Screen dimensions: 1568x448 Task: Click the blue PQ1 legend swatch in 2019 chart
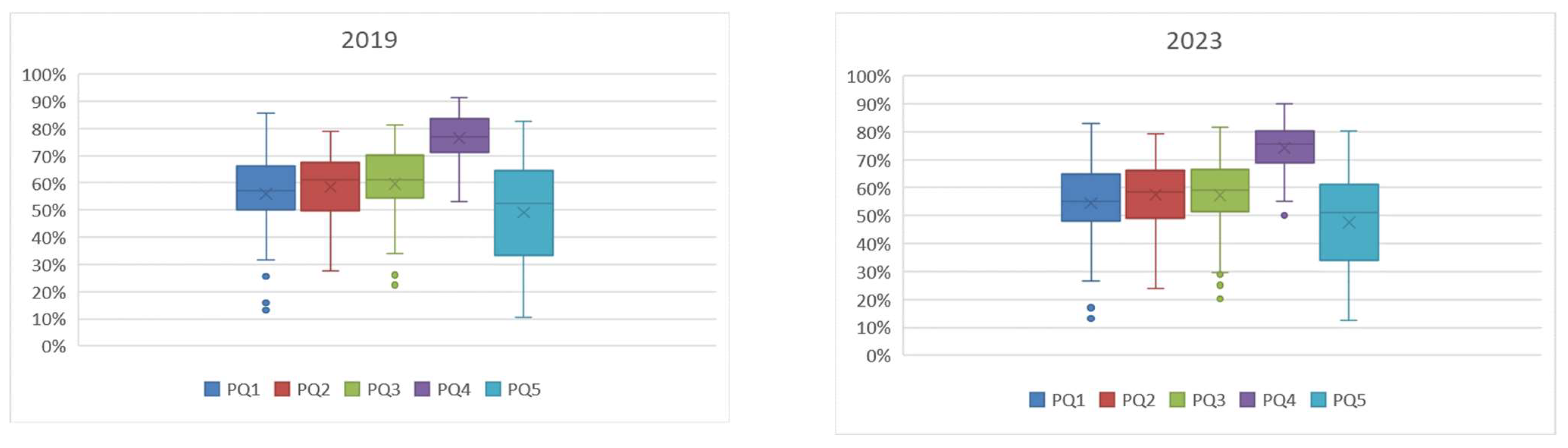tap(212, 389)
